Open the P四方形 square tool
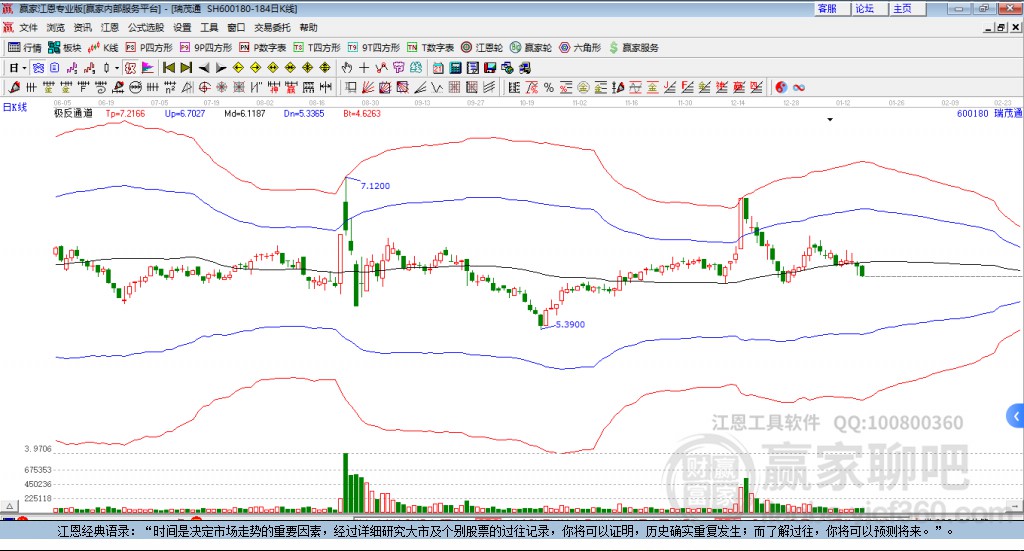The height and width of the screenshot is (551, 1024). [x=149, y=48]
